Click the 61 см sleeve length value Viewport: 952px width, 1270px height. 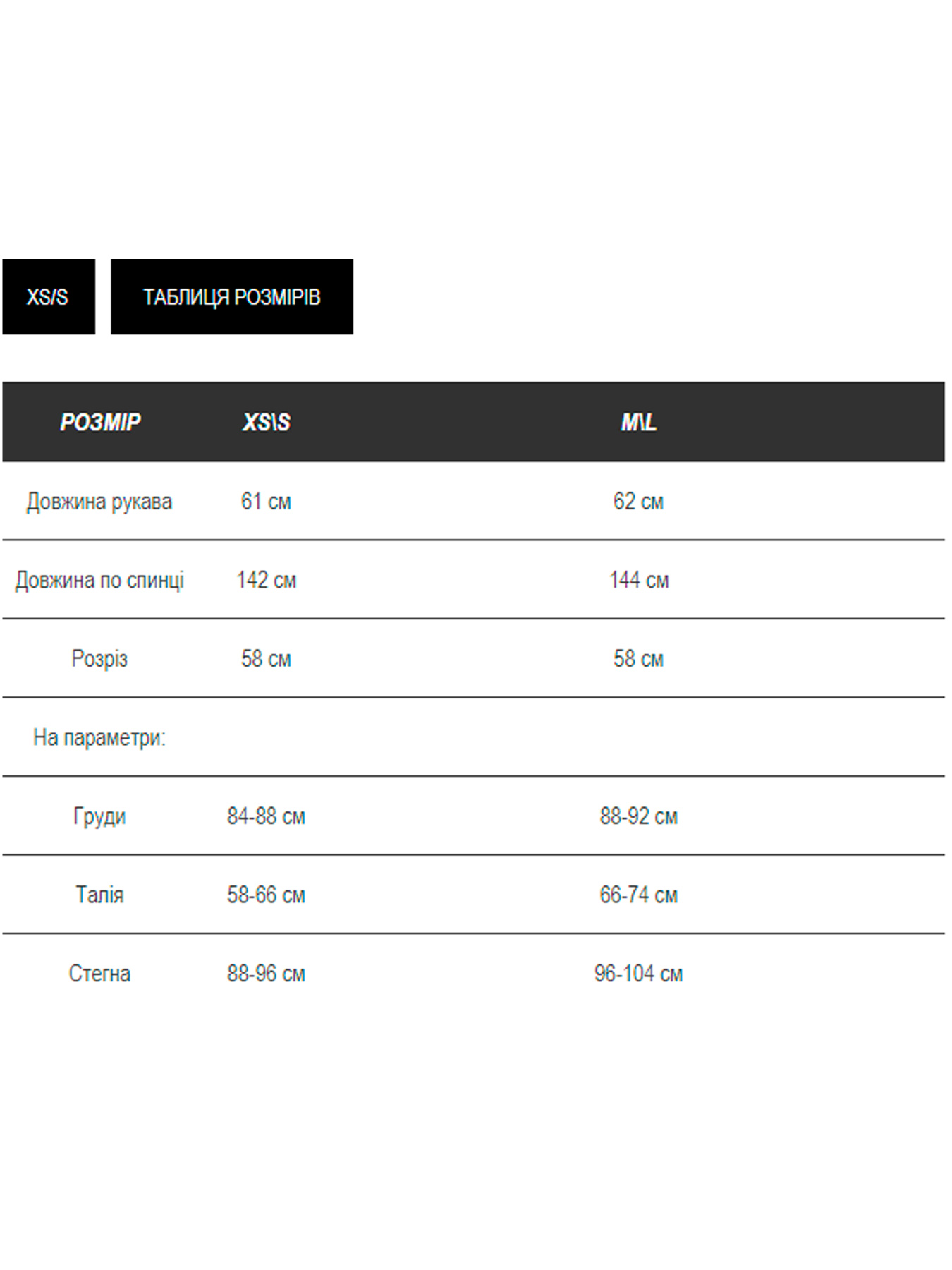click(266, 502)
